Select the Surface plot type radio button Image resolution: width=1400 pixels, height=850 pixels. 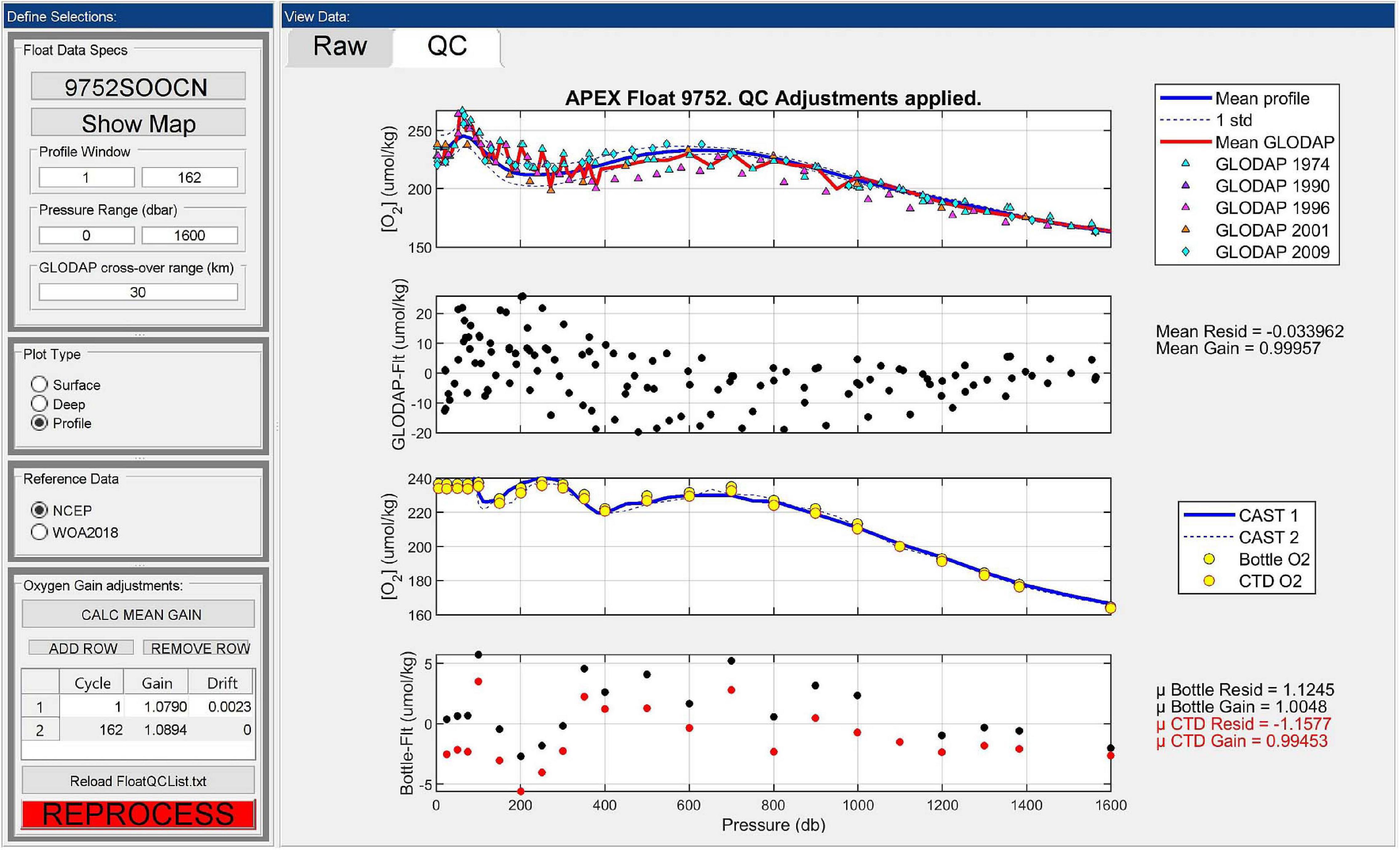(39, 385)
